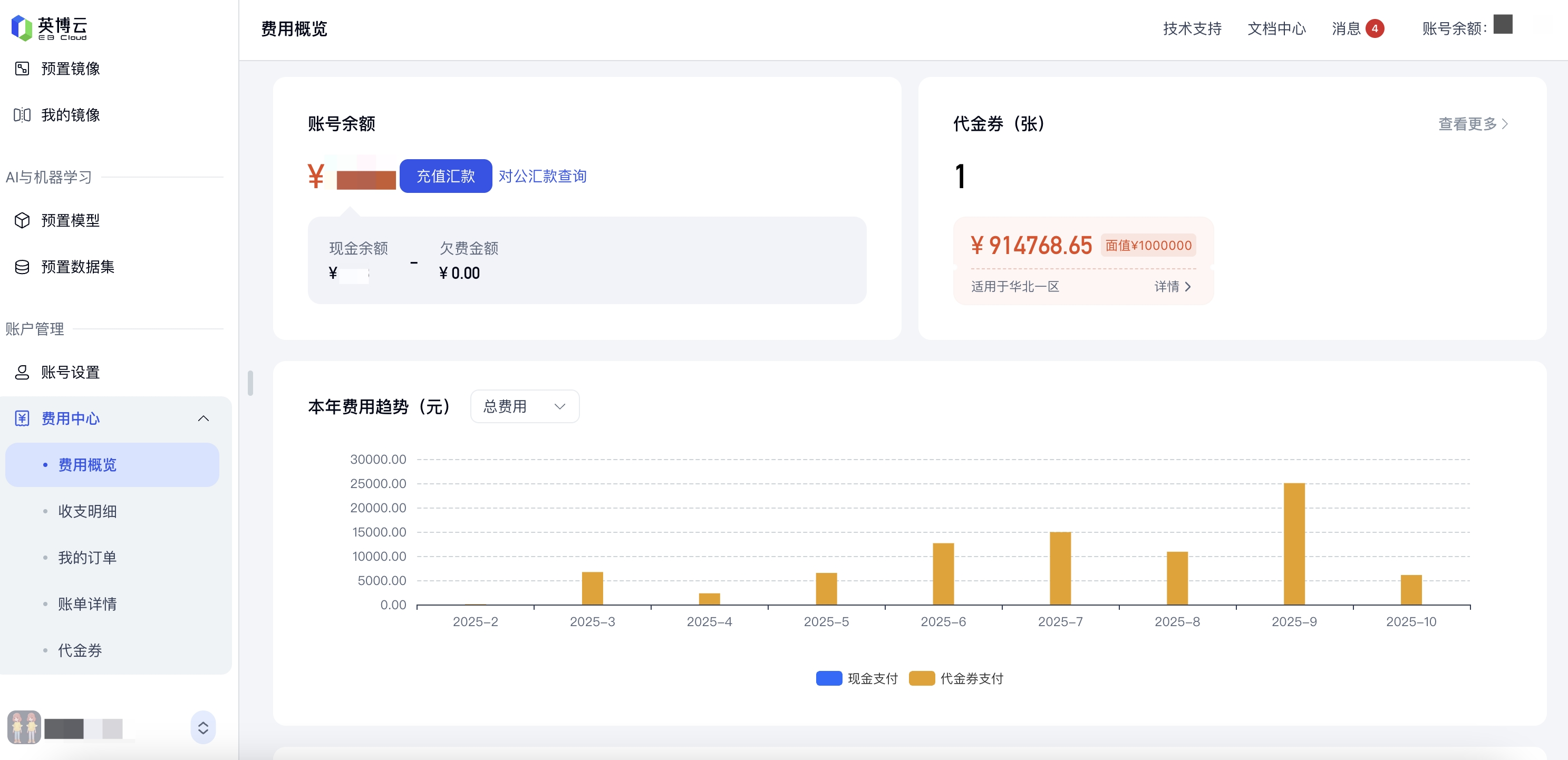Click the EB Cloud logo

(x=49, y=27)
